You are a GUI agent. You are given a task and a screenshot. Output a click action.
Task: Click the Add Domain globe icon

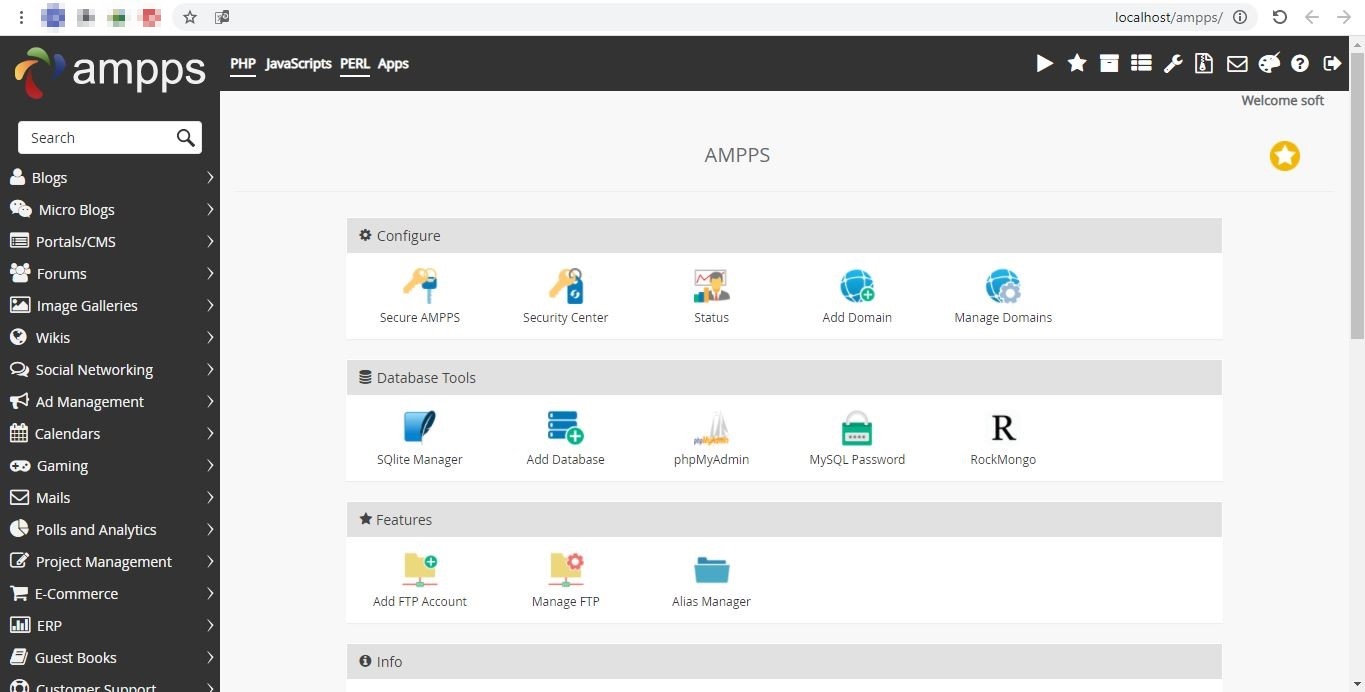[x=857, y=286]
